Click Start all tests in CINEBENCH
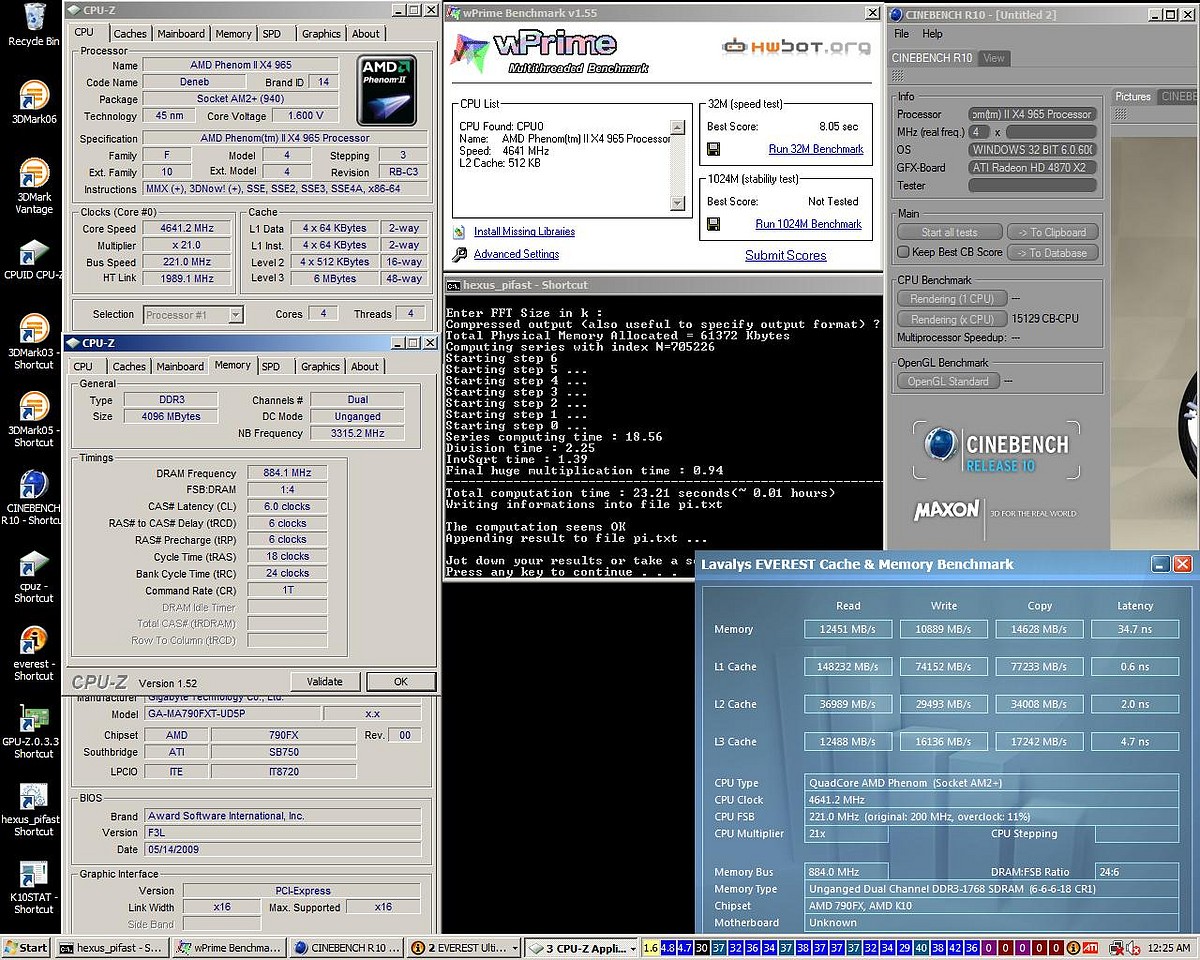Screen dimensions: 1200x960 tap(949, 232)
